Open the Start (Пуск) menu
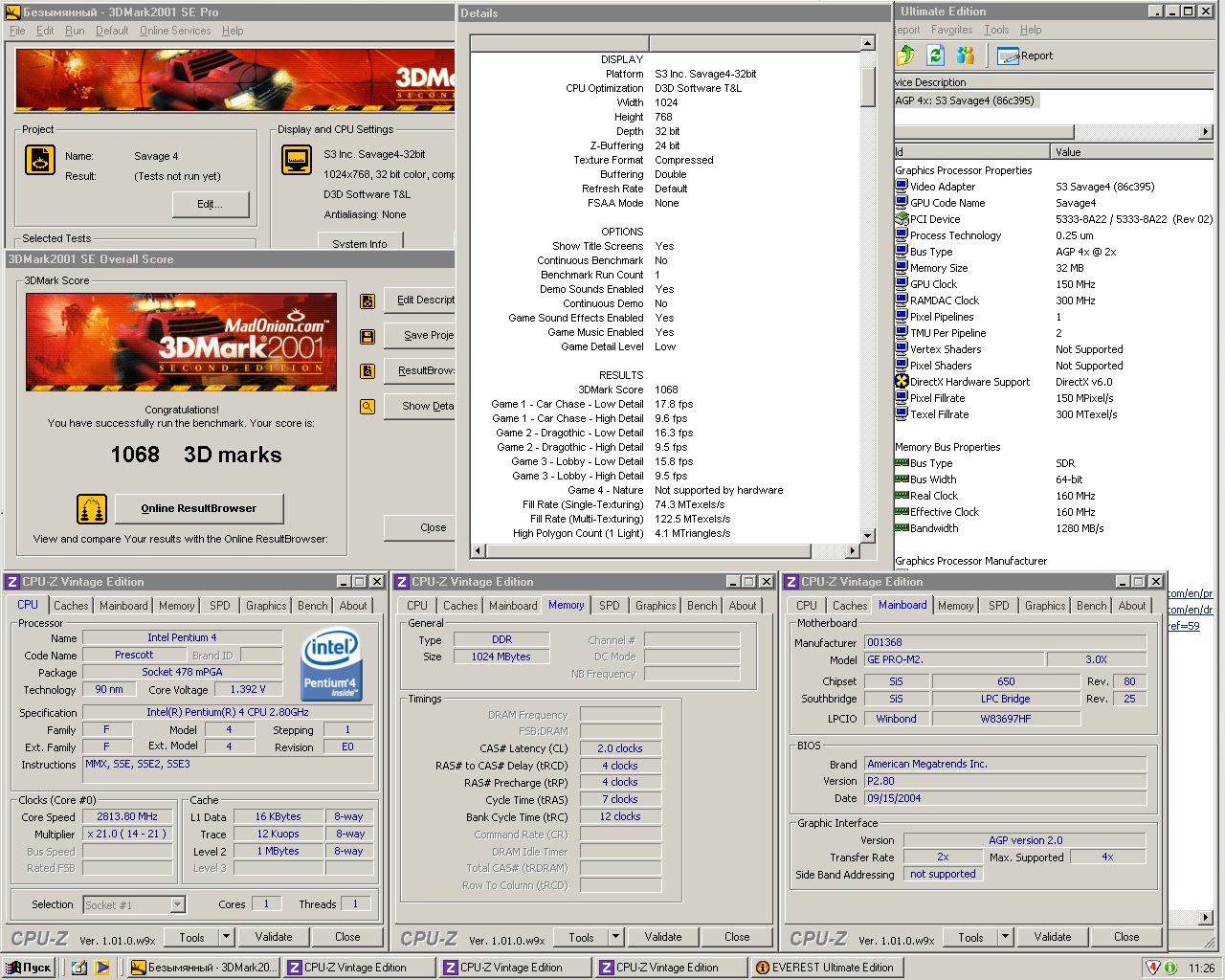This screenshot has height=980, width=1225. pyautogui.click(x=29, y=968)
